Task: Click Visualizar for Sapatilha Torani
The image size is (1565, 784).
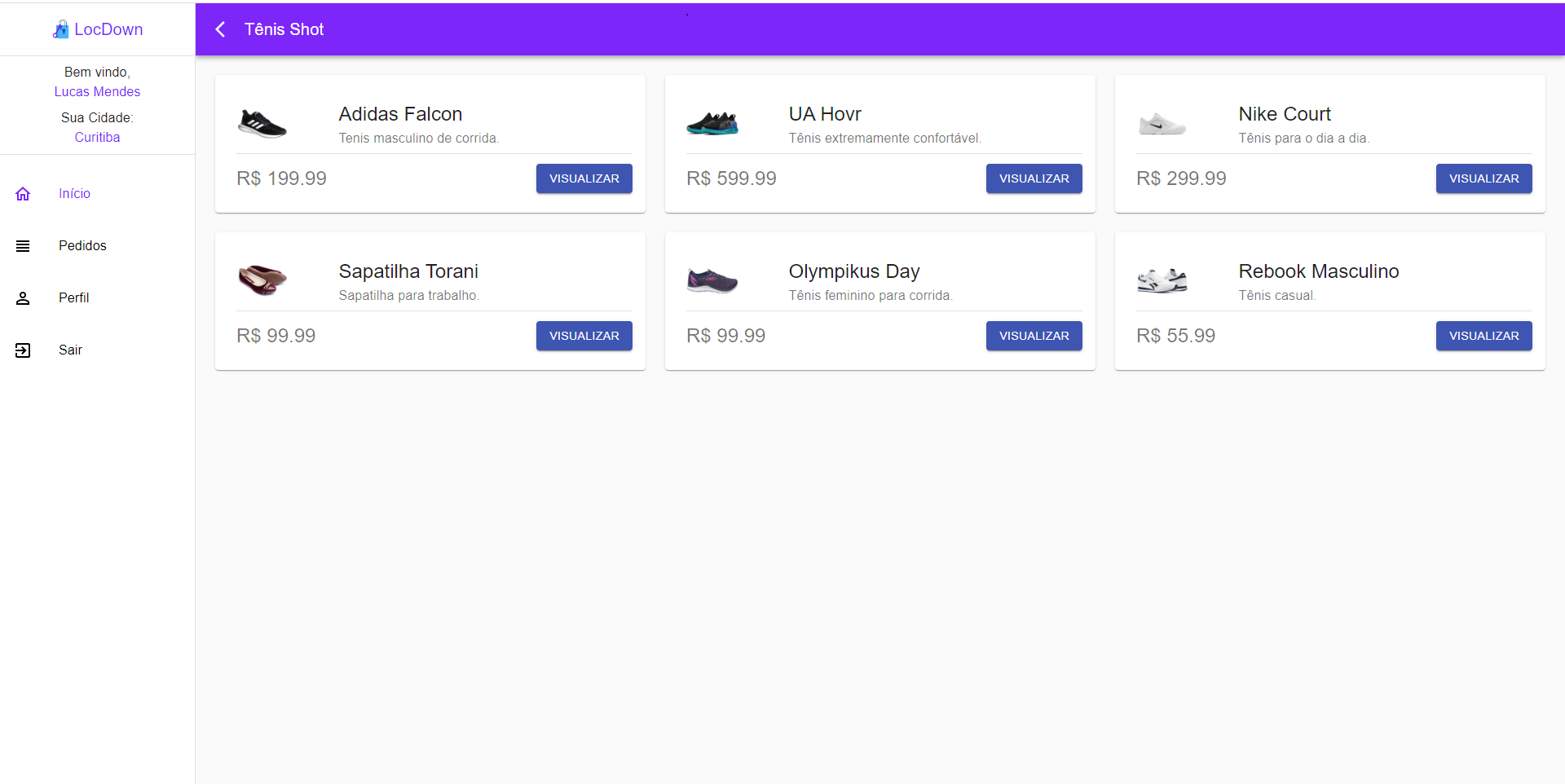Action: coord(584,336)
